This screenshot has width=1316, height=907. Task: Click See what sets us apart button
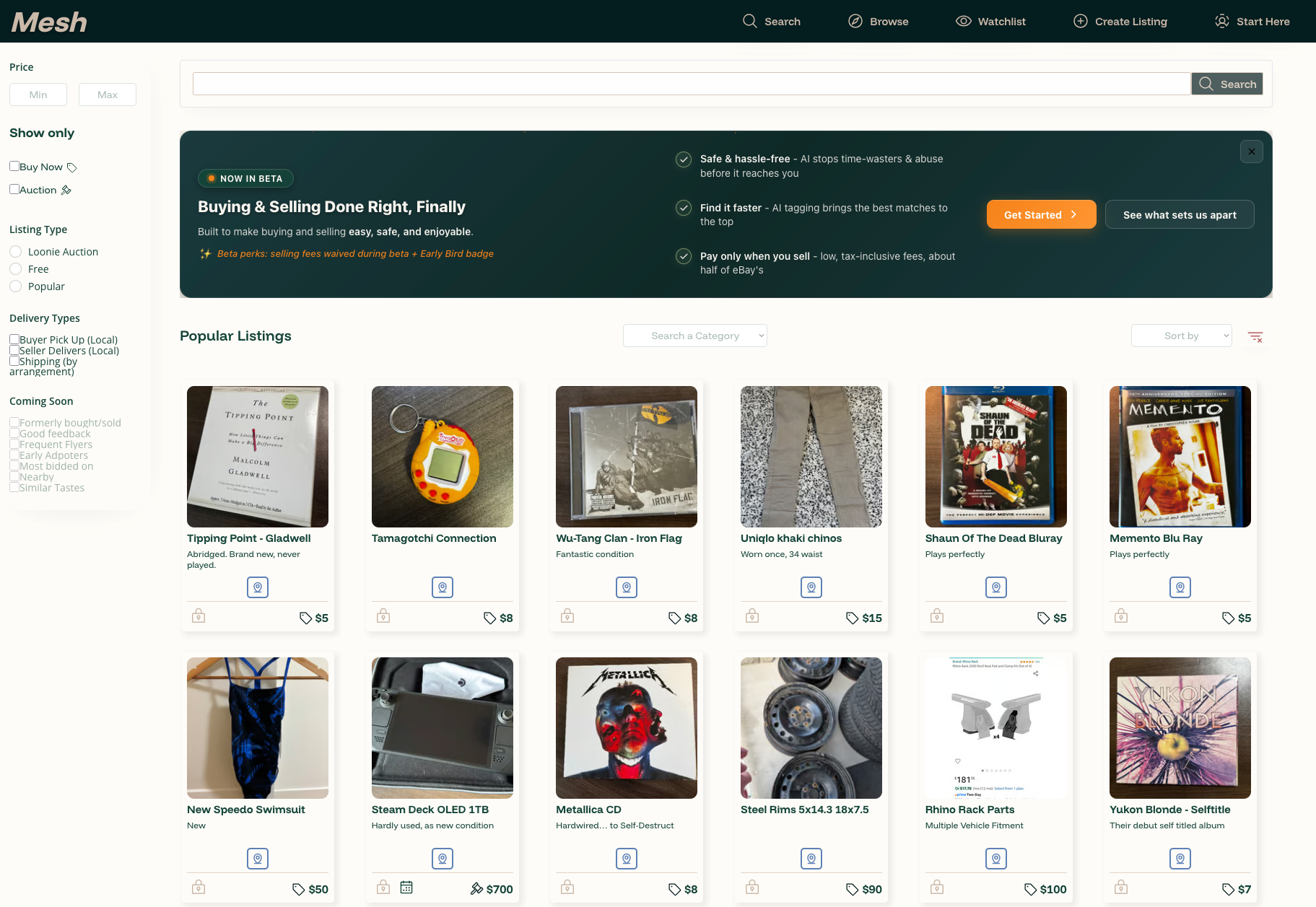[x=1180, y=214]
